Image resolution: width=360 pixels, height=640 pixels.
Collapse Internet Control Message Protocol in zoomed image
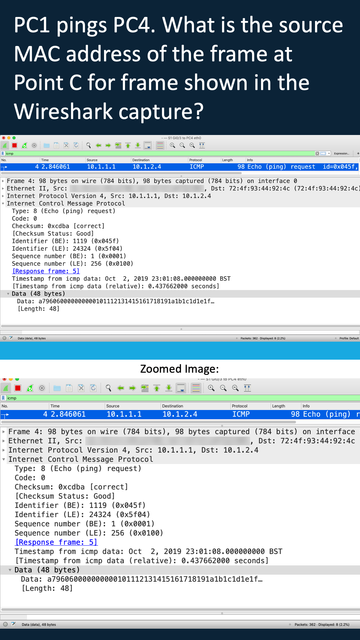4,459
